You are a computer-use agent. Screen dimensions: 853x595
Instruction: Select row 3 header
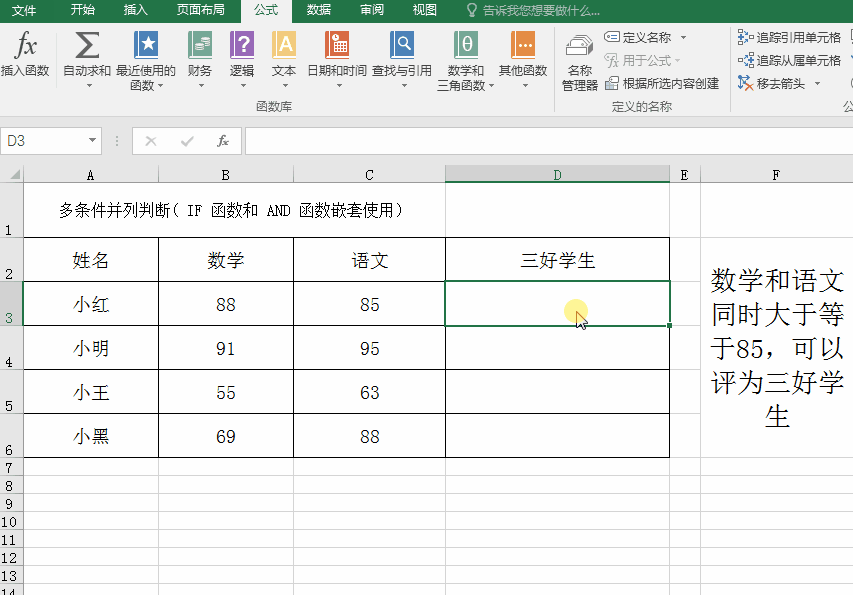tap(11, 303)
